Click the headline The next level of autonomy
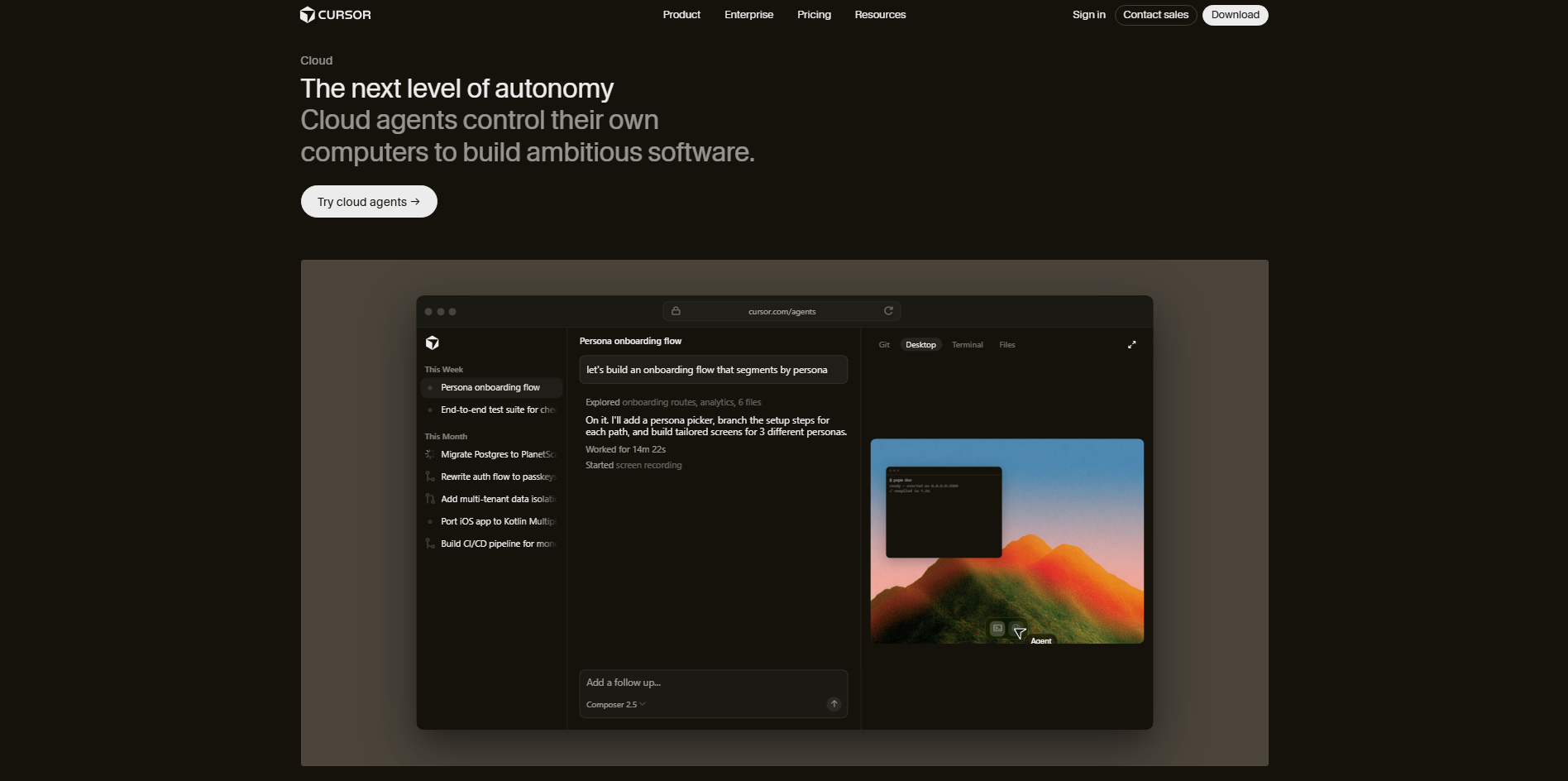The image size is (1568, 781). pos(457,89)
